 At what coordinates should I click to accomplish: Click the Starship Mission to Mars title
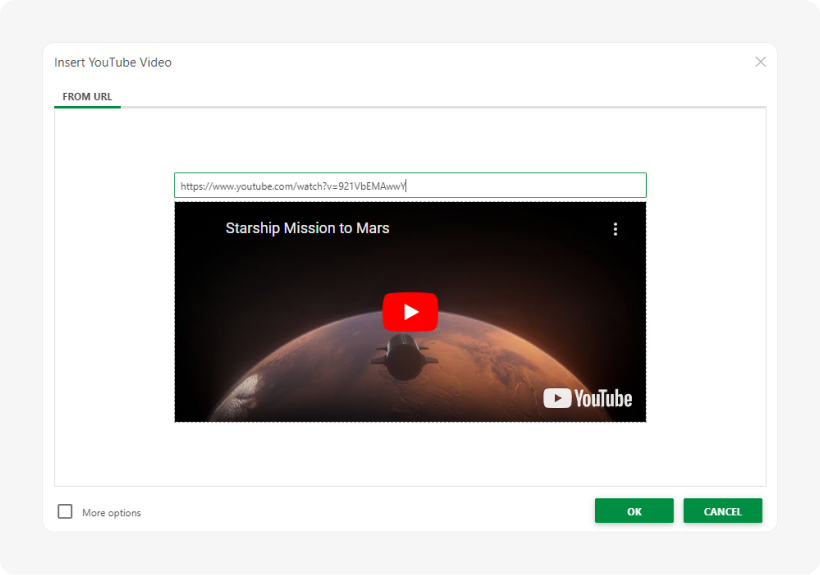pyautogui.click(x=307, y=228)
